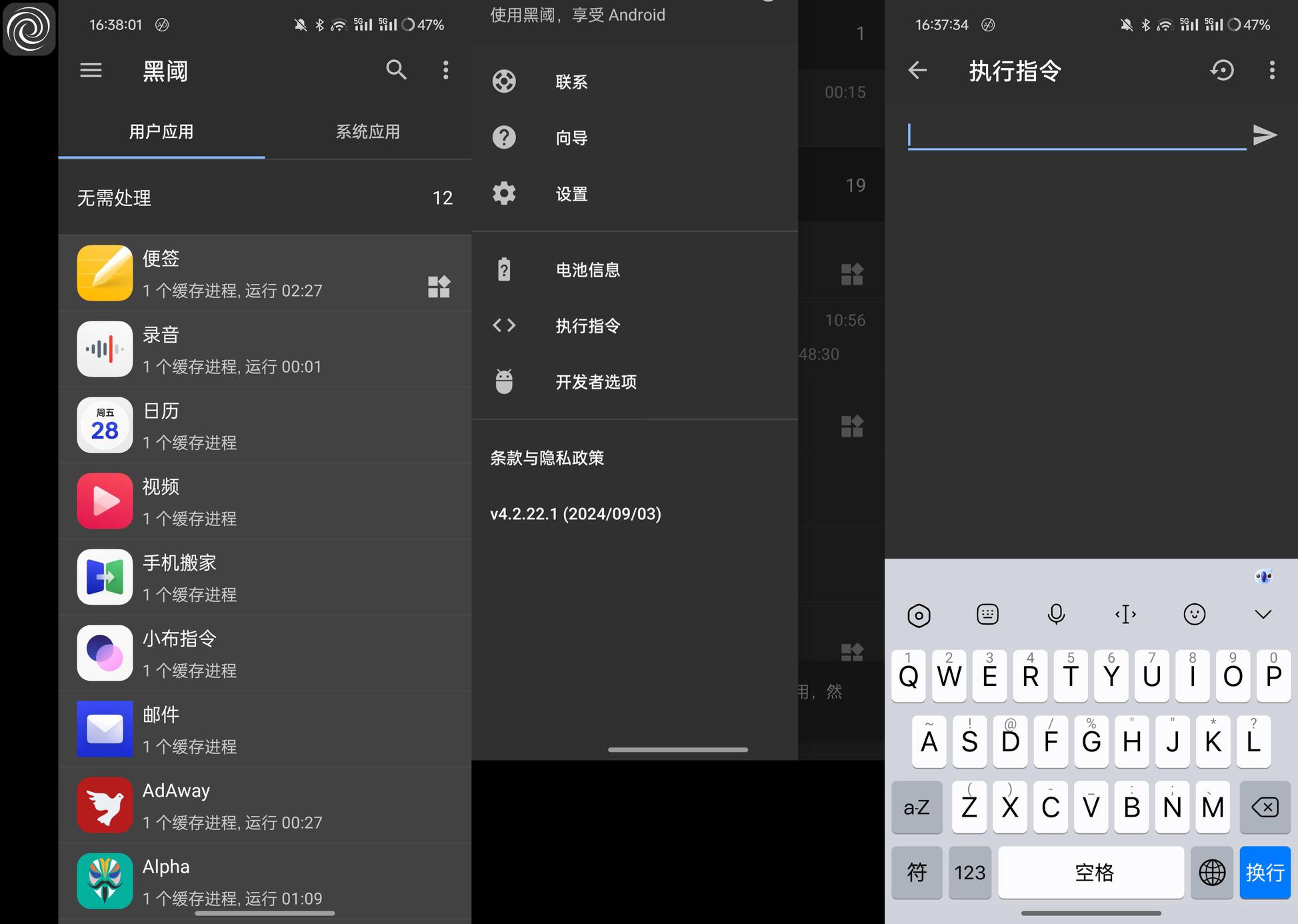Open 条款与隐私政策 link
Image resolution: width=1298 pixels, height=924 pixels.
pos(547,458)
